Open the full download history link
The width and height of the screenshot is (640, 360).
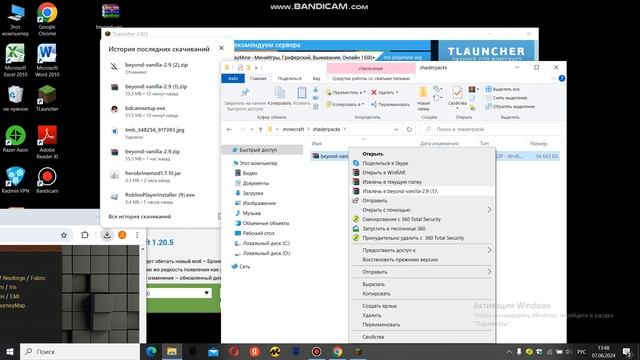point(140,216)
